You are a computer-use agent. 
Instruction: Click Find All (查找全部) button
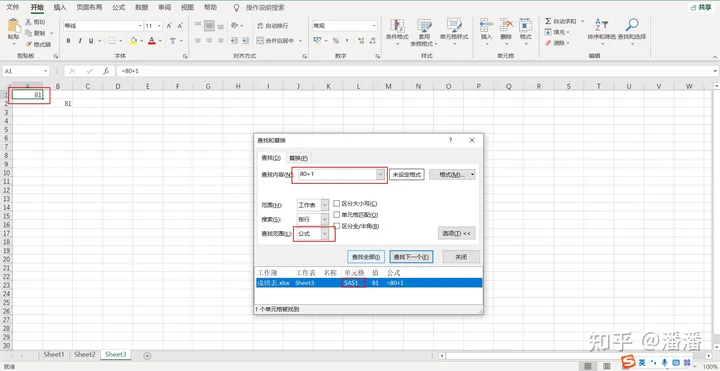[x=366, y=257]
